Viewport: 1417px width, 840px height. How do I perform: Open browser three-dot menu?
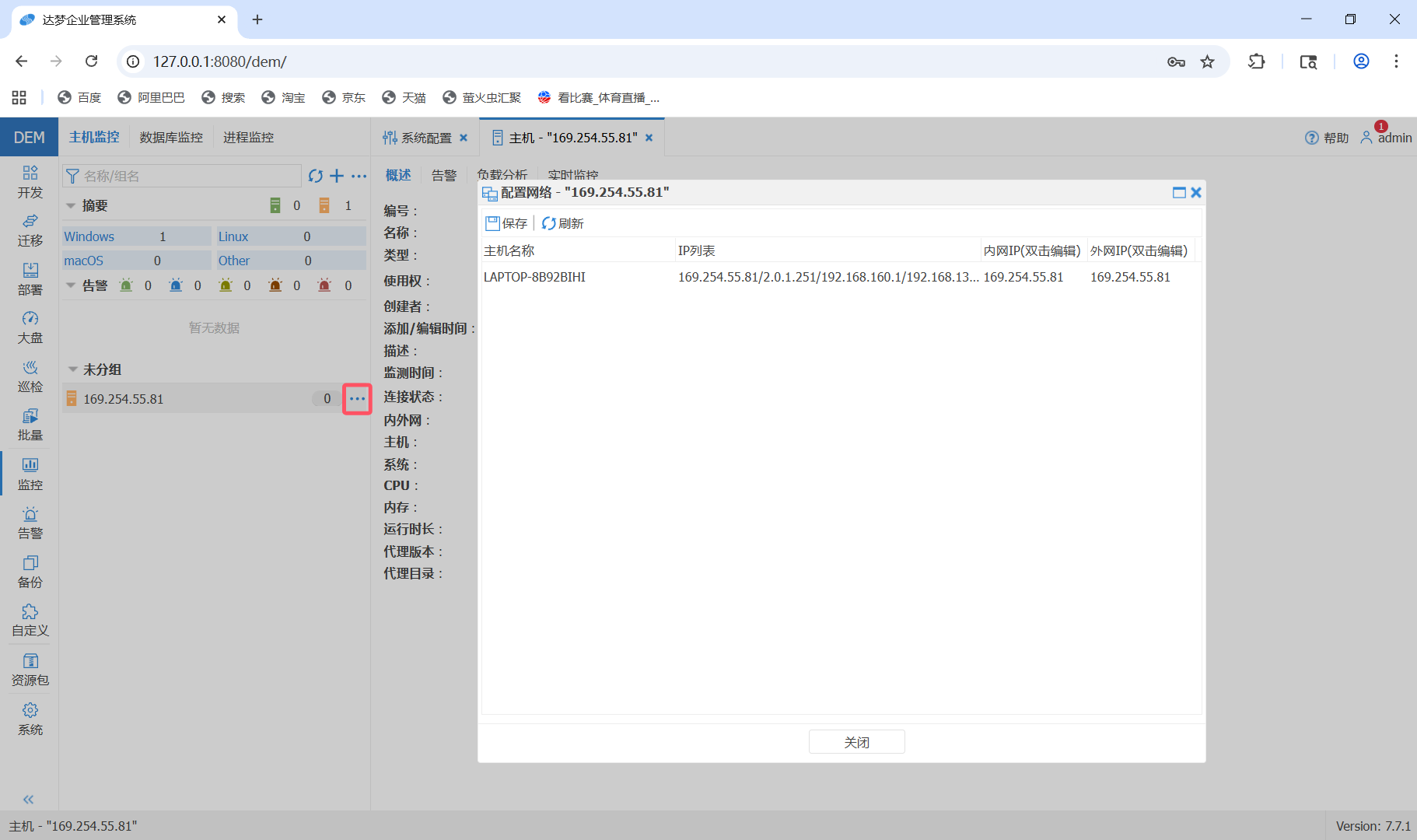(x=1396, y=61)
